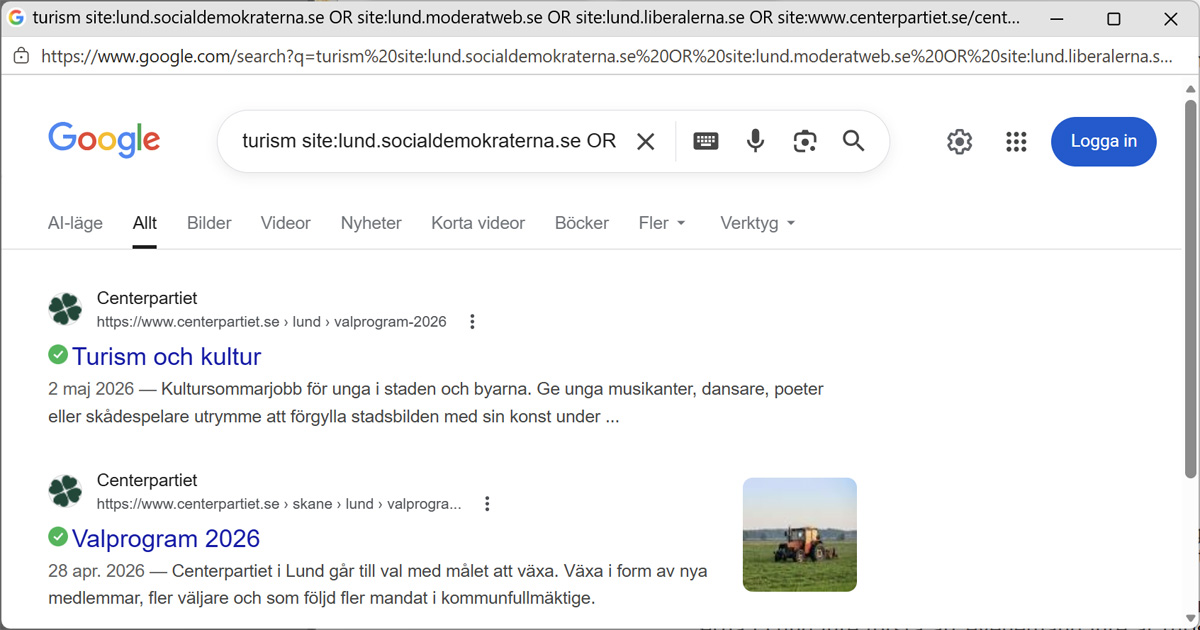
Task: Click the vertical page scrollbar thumb
Action: [1190, 287]
